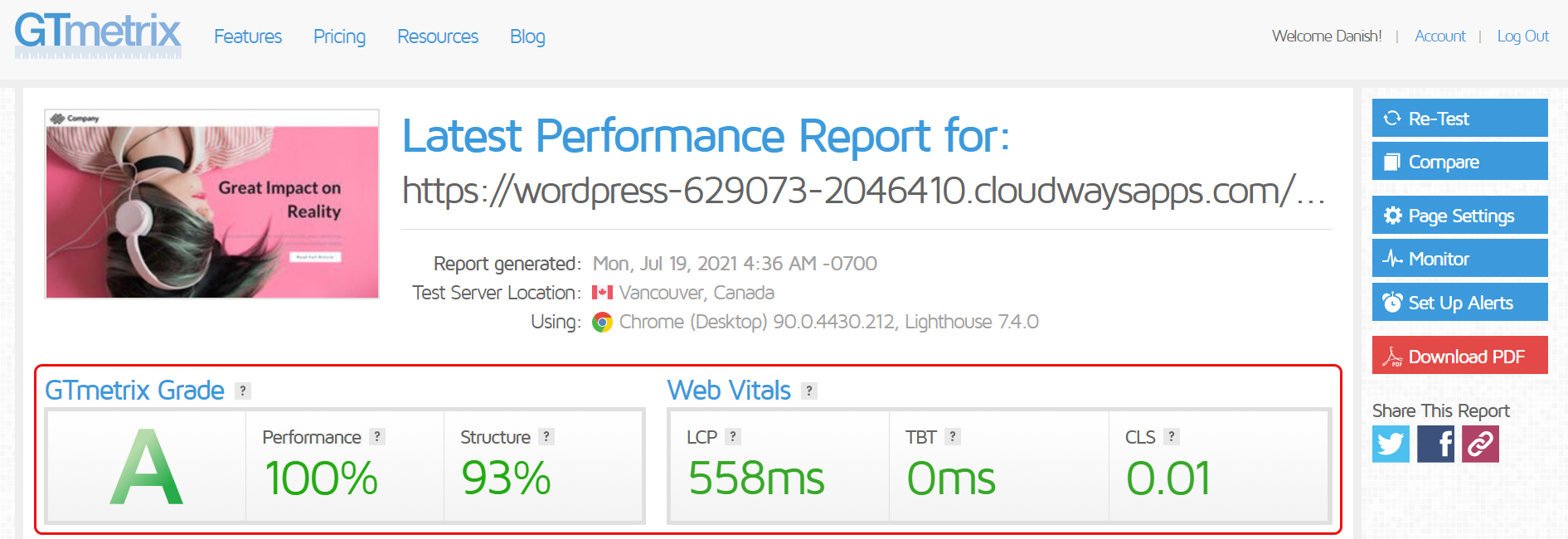
Task: Share report on Twitter icon
Action: pyautogui.click(x=1391, y=444)
